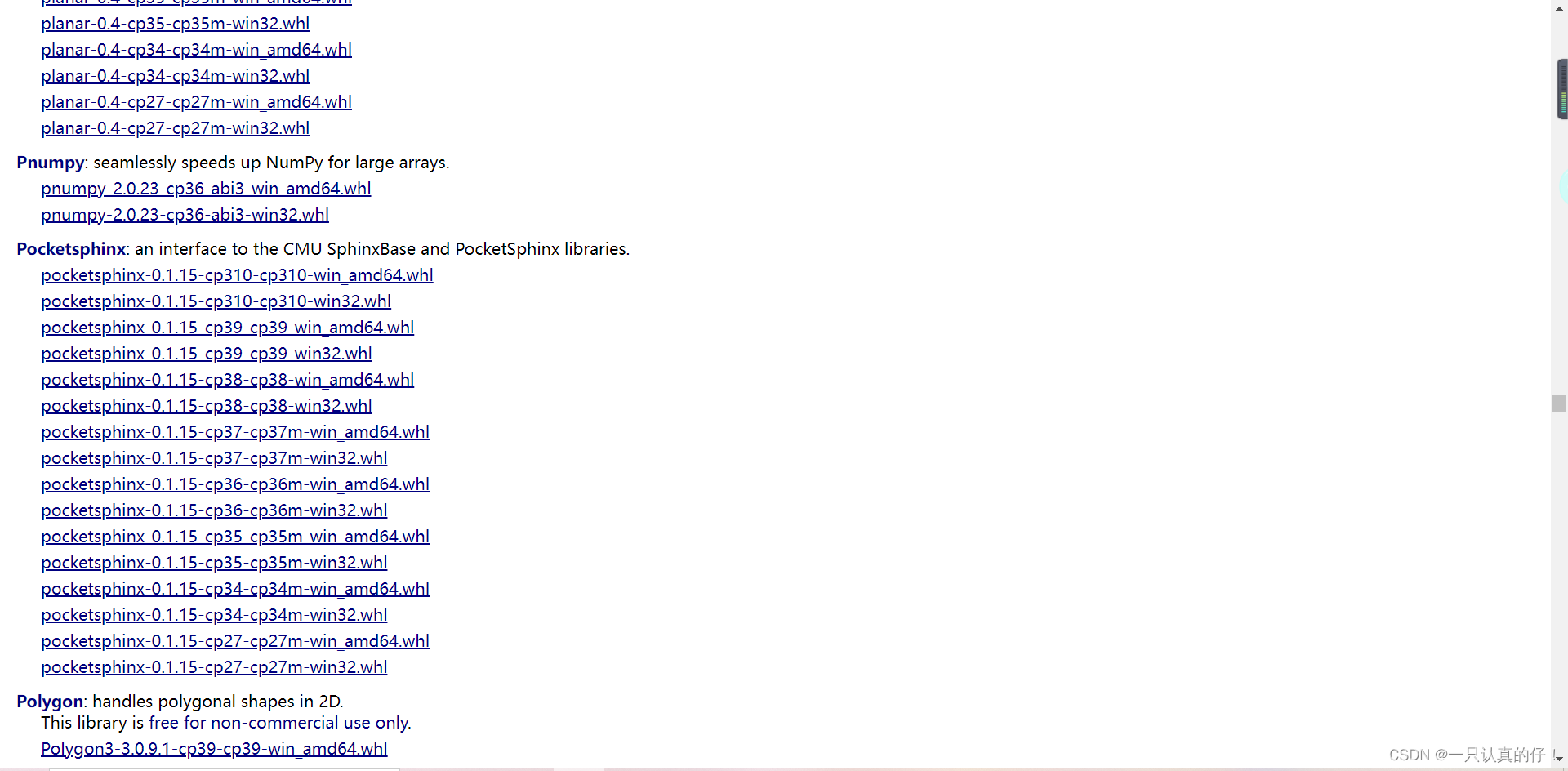1568x771 pixels.
Task: Open planar-0.4-cp27-cp27m-win_amd64.whl
Action: (197, 102)
